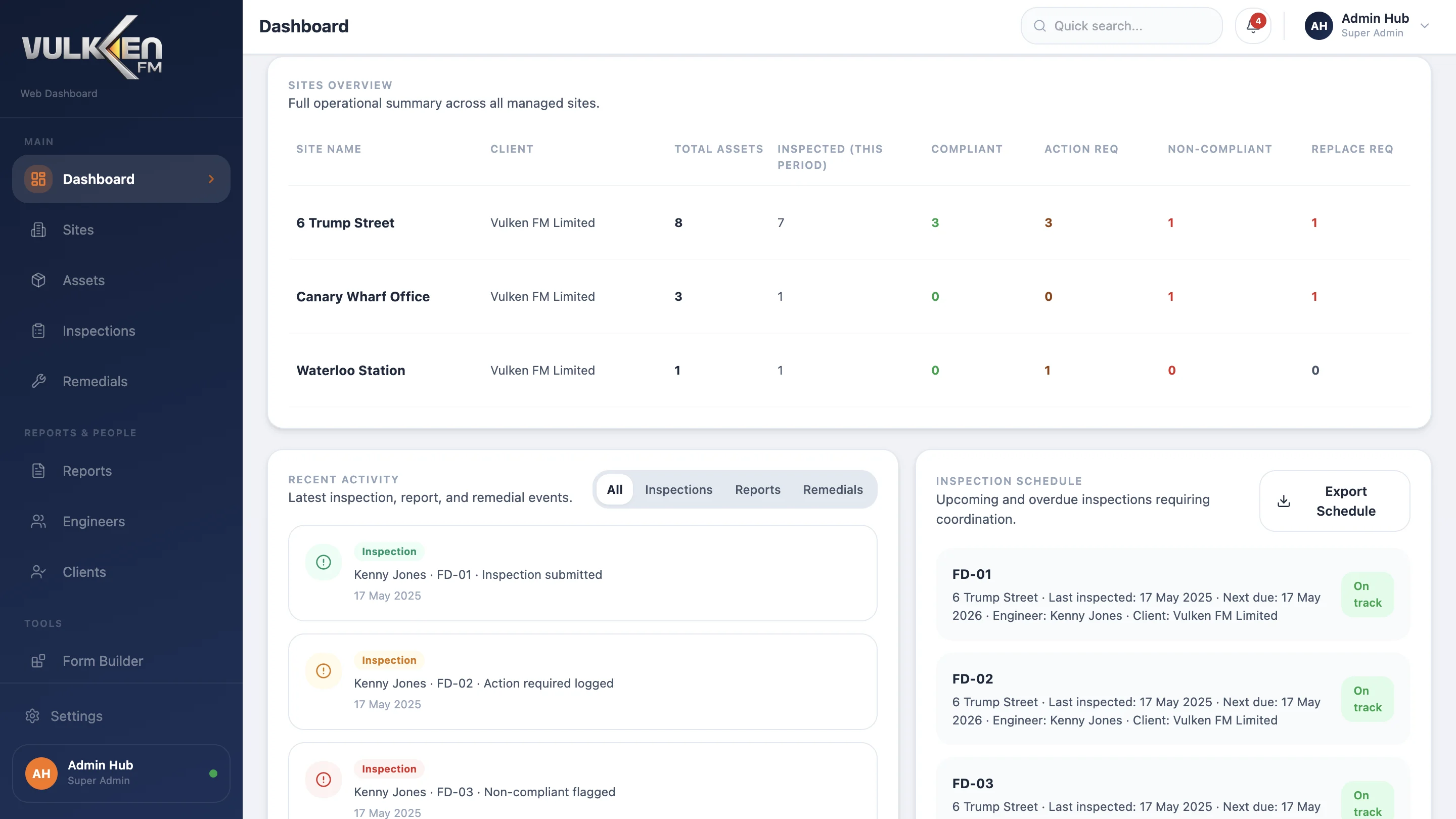Click the notification bell with badge 4
Viewport: 1456px width, 819px height.
click(1253, 25)
